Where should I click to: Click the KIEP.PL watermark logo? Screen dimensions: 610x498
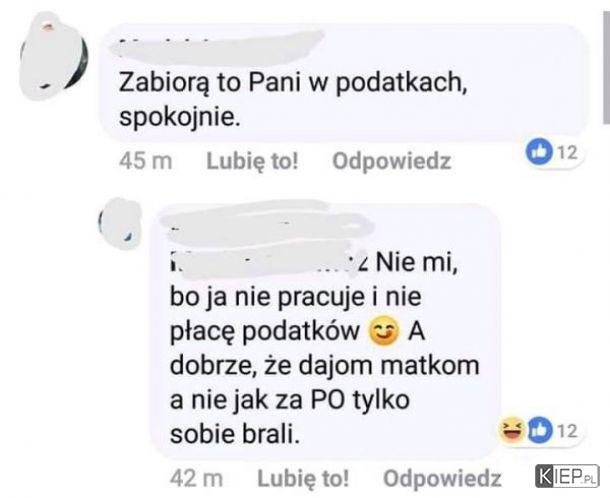pos(567,476)
